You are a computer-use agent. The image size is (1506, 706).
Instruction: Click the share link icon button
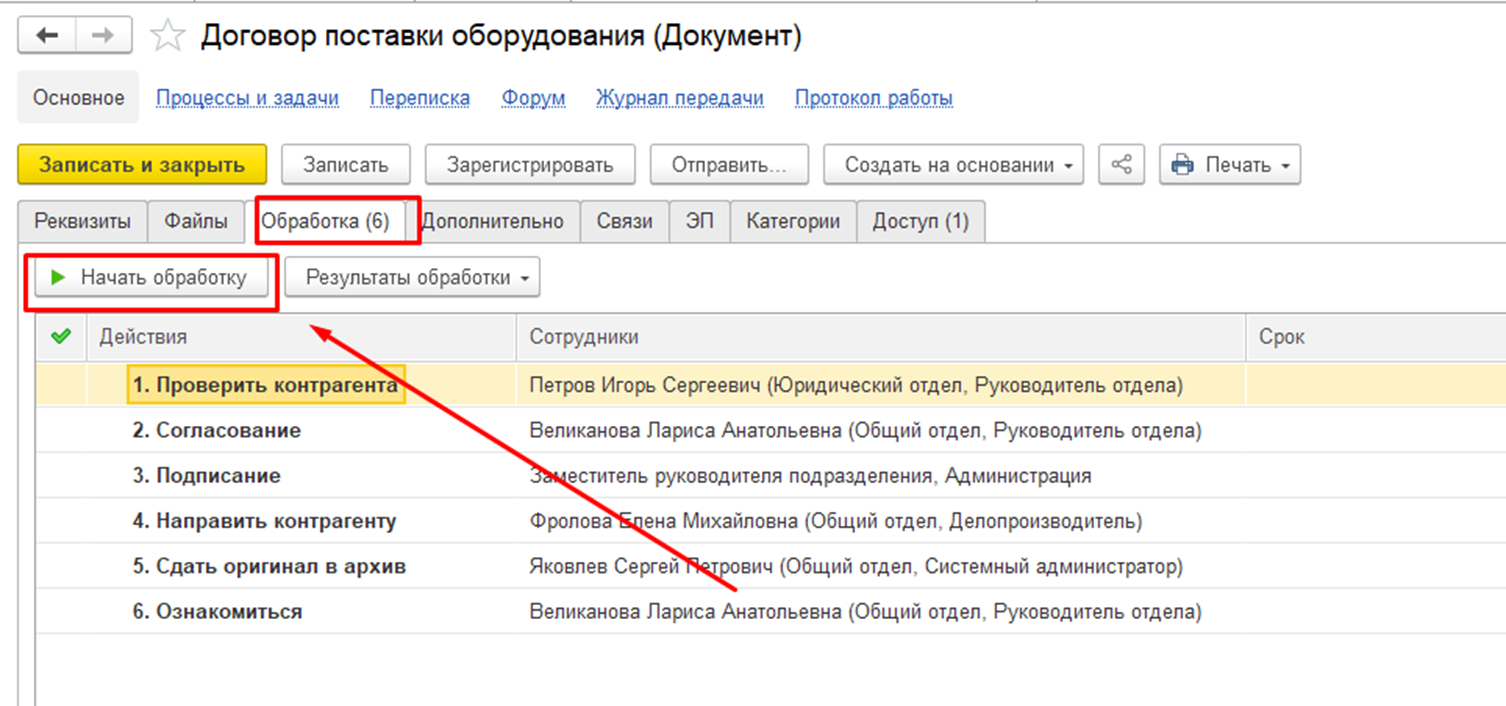pos(1121,165)
